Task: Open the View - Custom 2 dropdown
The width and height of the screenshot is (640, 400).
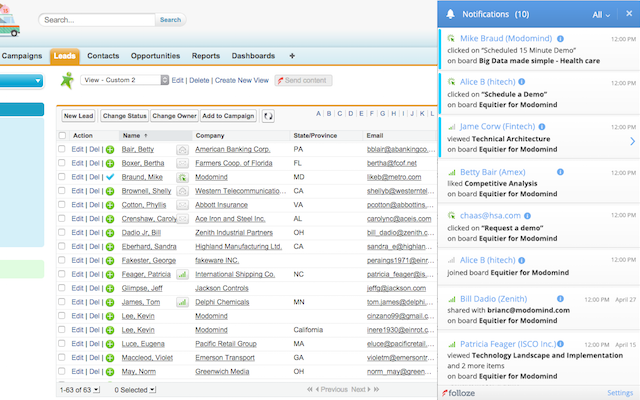Action: [x=124, y=80]
